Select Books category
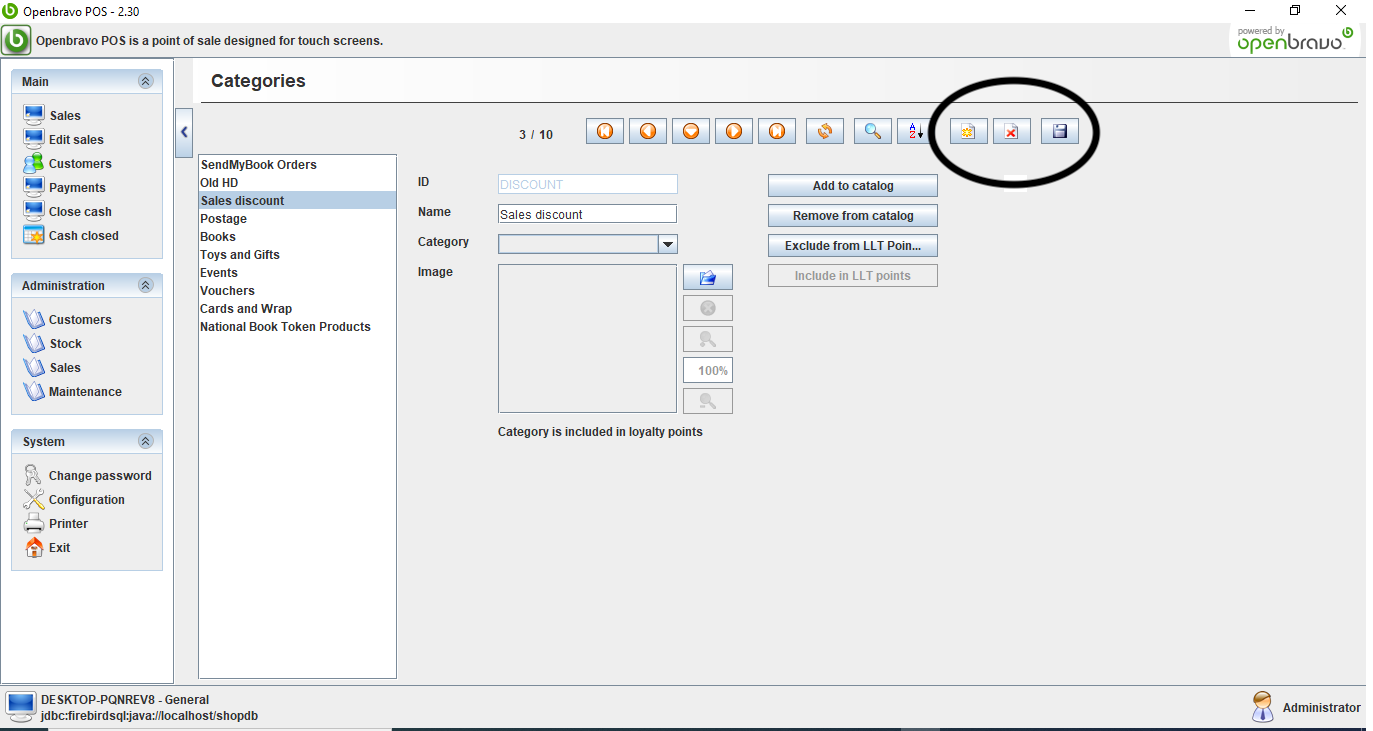Image resolution: width=1373 pixels, height=731 pixels. coord(298,236)
